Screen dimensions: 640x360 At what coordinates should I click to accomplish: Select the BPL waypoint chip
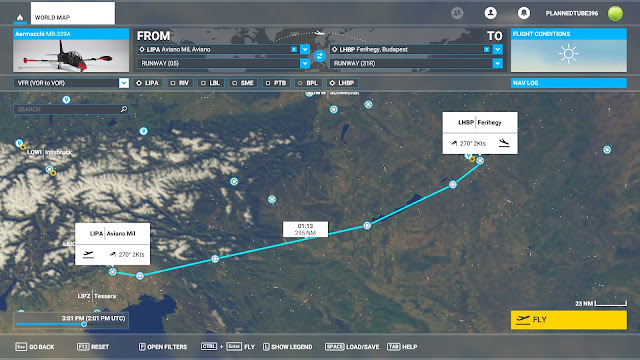pos(308,83)
